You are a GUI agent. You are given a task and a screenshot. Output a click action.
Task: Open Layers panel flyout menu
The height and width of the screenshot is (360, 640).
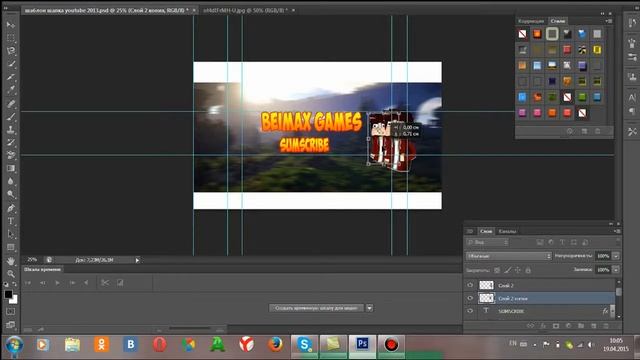tap(617, 231)
